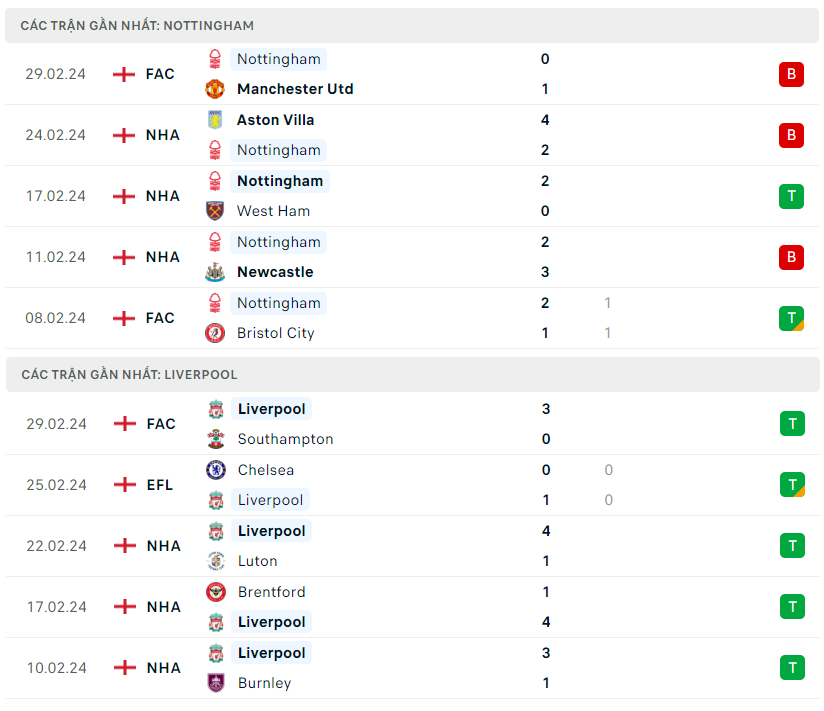Viewport: 824px width, 711px height.
Task: Click green T badge for Southampton match
Action: [791, 424]
